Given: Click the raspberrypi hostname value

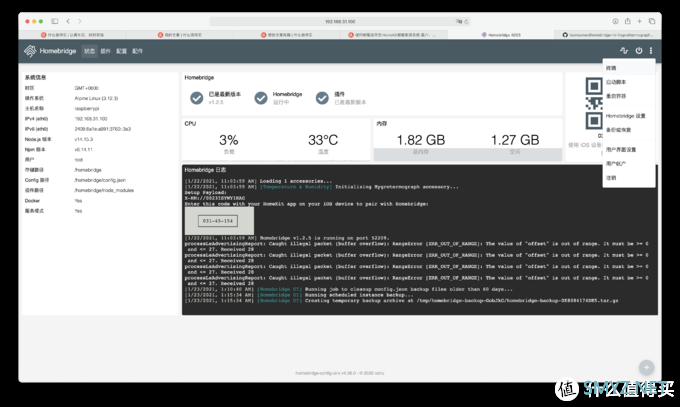Looking at the screenshot, I should tap(87, 108).
